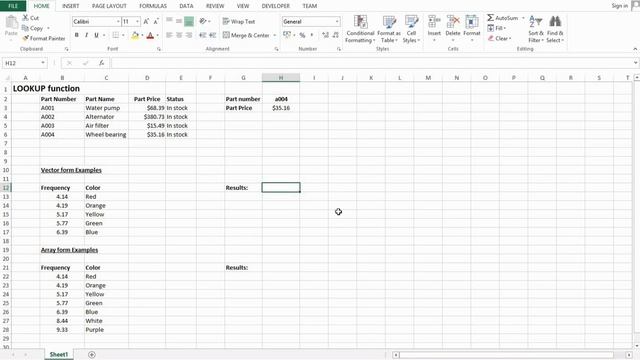
Task: Open Format as Table gallery
Action: click(389, 29)
